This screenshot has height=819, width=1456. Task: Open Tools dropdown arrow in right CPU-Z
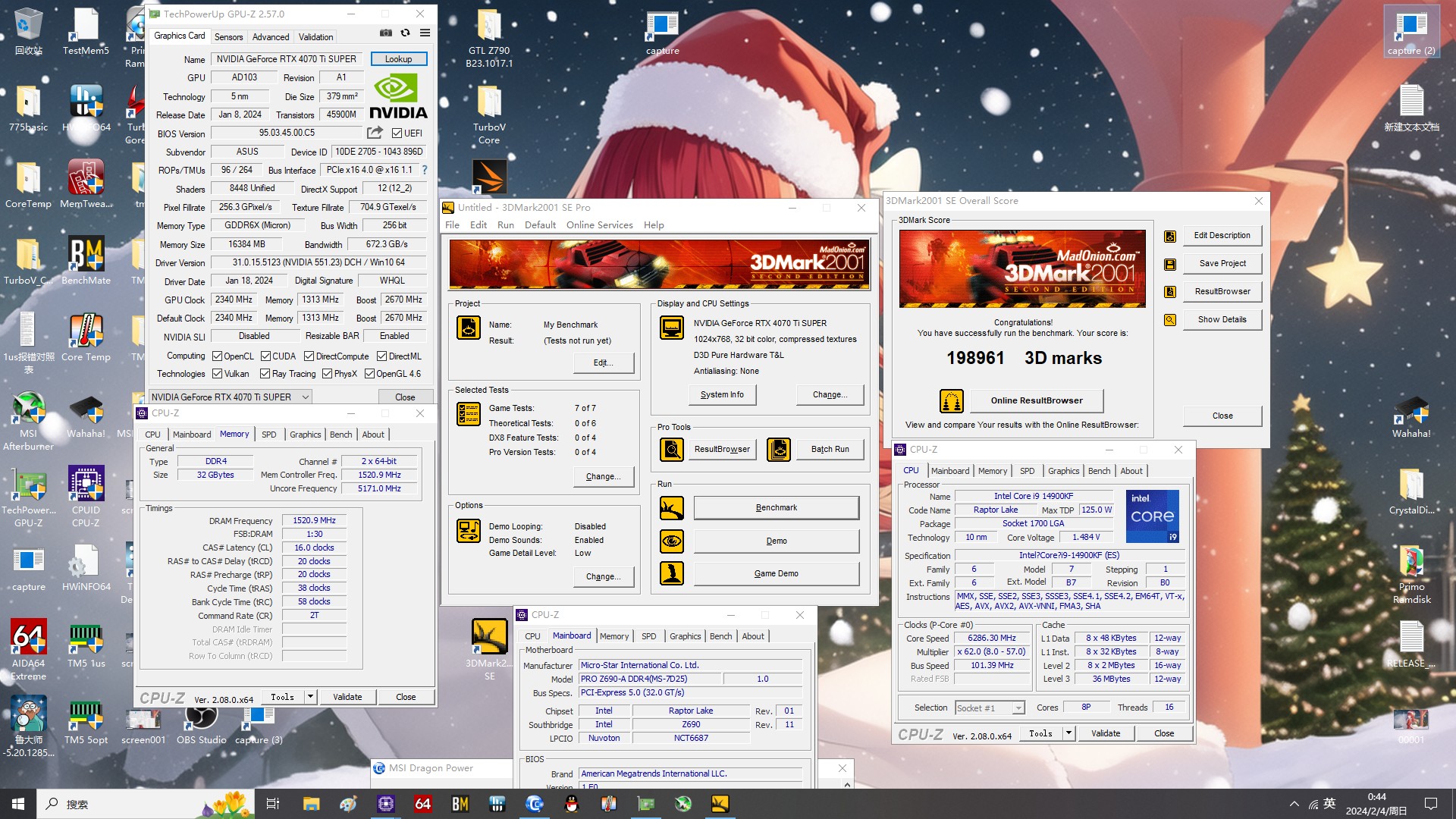pos(1068,733)
